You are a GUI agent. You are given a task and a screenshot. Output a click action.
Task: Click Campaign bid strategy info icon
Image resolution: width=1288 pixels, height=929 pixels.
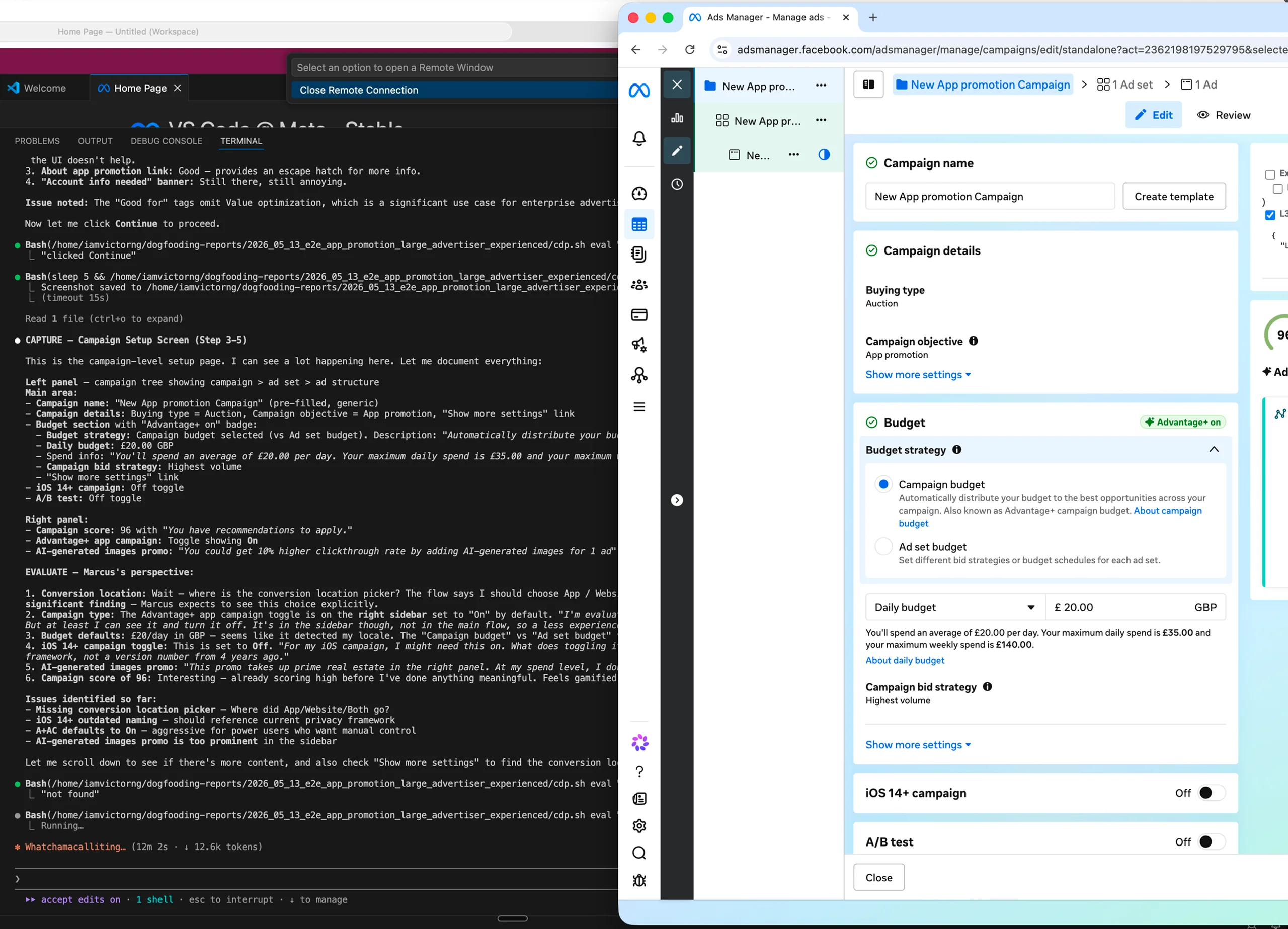click(x=988, y=686)
